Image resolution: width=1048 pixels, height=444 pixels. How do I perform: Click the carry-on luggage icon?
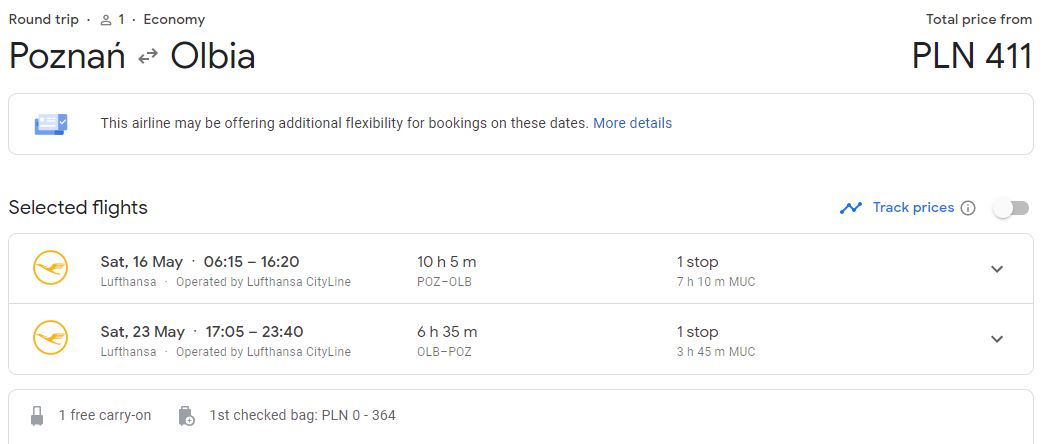point(37,416)
